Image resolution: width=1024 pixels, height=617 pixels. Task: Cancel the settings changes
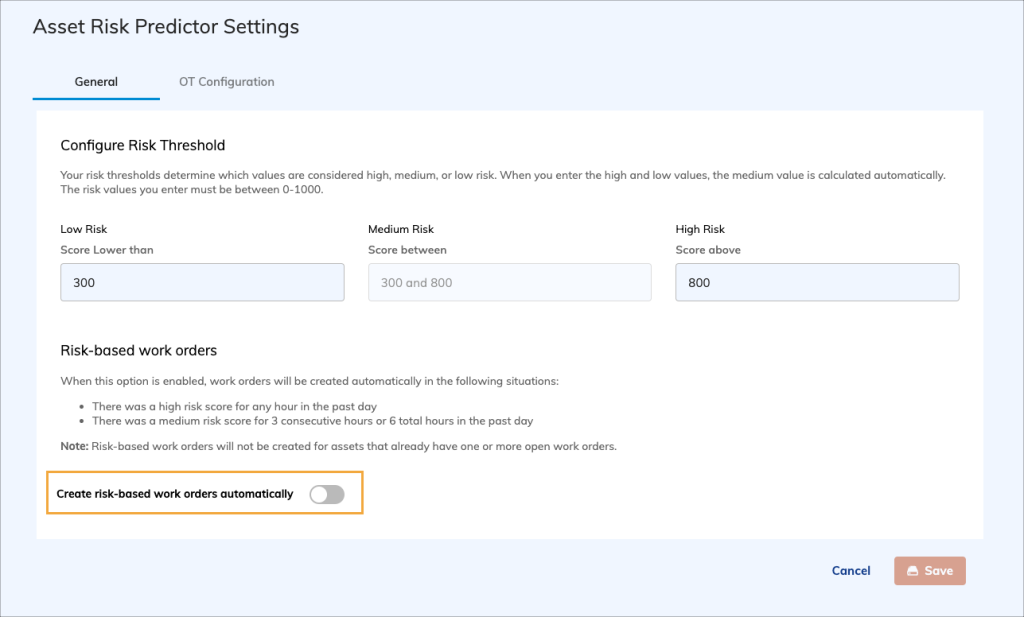click(x=851, y=571)
